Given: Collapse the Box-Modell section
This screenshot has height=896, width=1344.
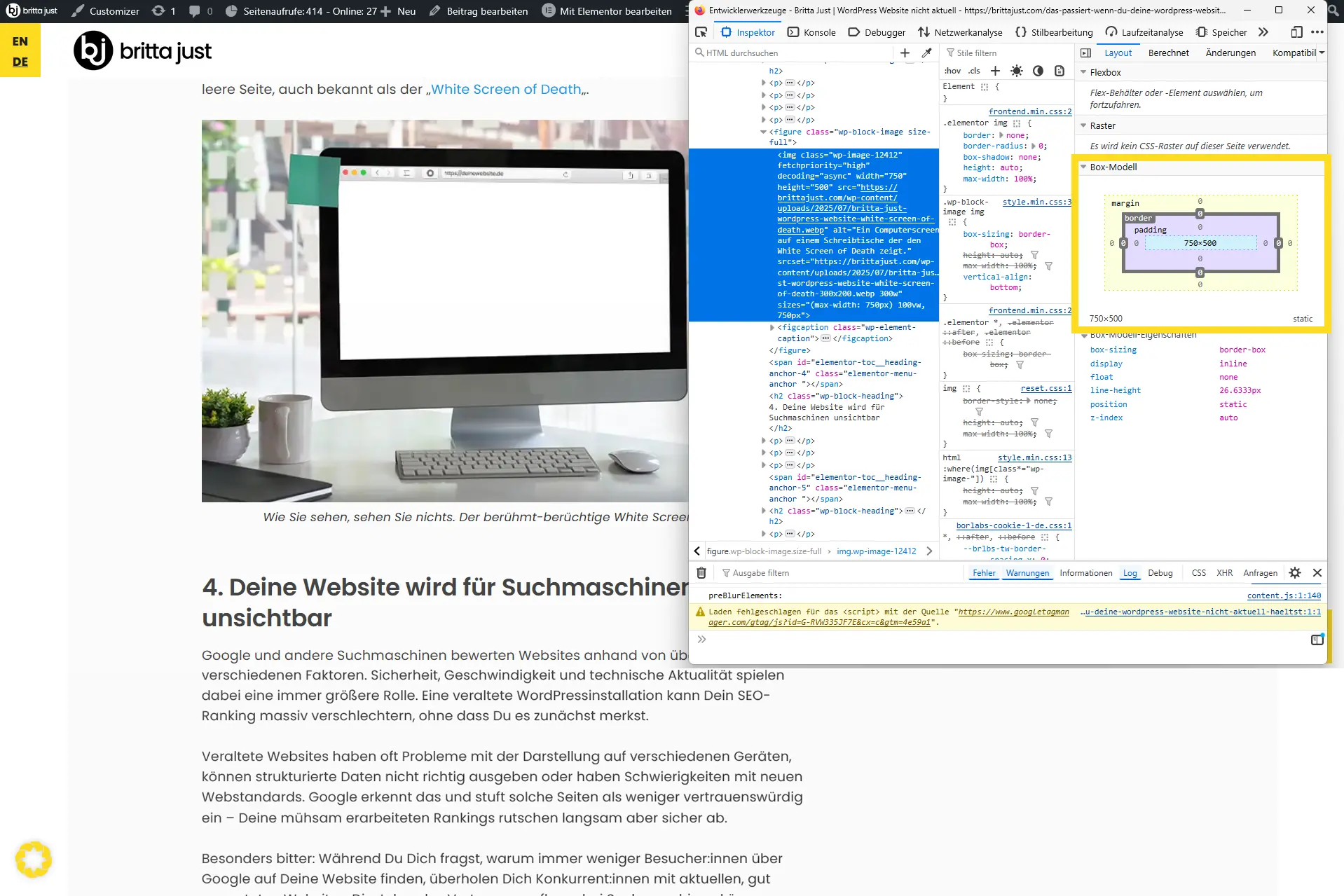Looking at the screenshot, I should click(1083, 167).
